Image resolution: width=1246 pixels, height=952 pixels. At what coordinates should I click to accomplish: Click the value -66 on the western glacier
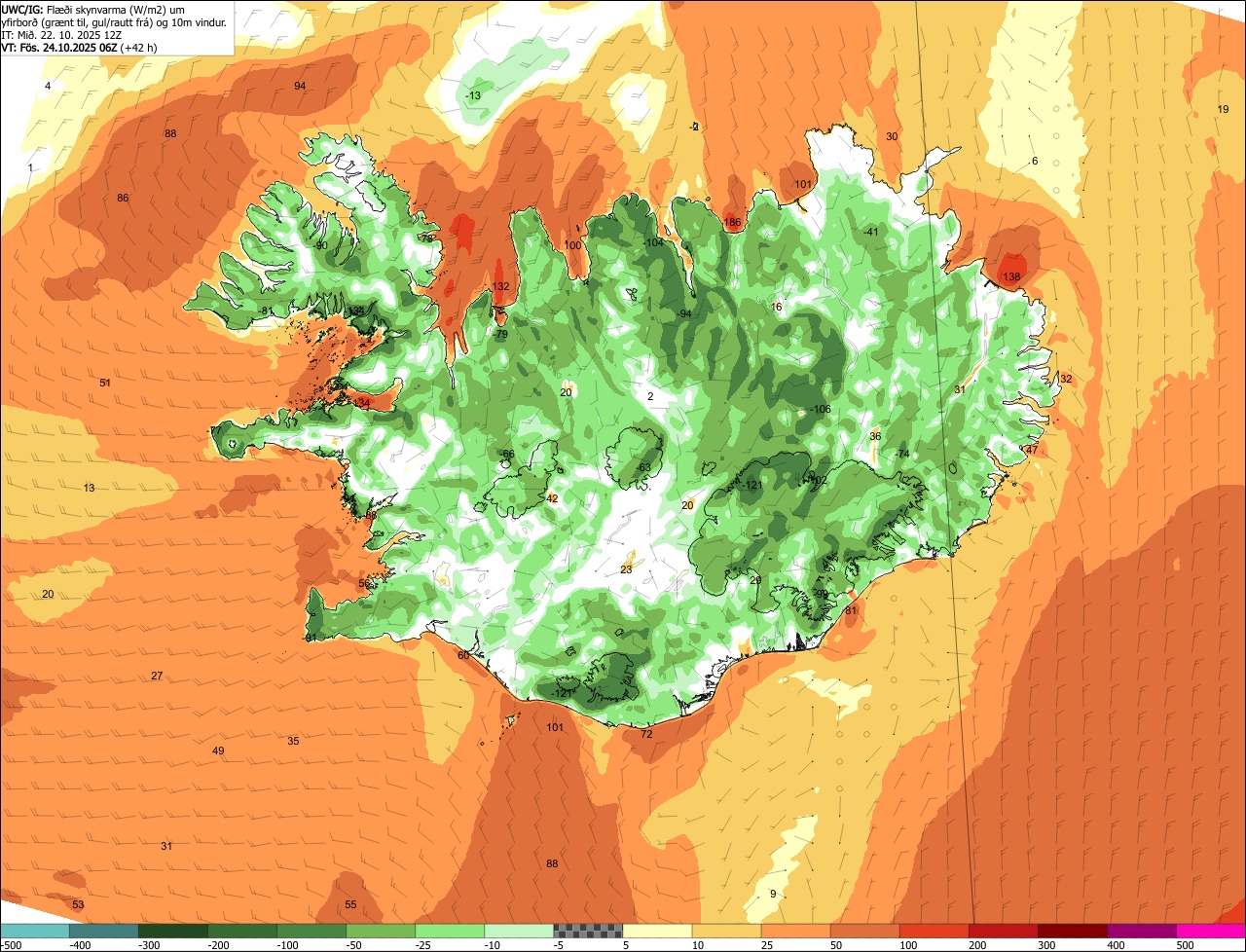point(506,455)
